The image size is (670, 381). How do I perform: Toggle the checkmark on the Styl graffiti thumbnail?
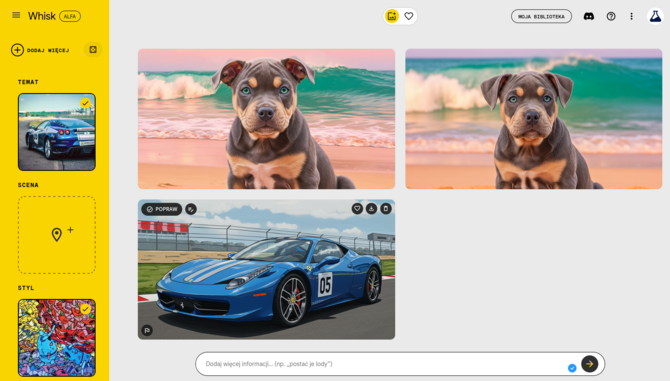coord(85,308)
